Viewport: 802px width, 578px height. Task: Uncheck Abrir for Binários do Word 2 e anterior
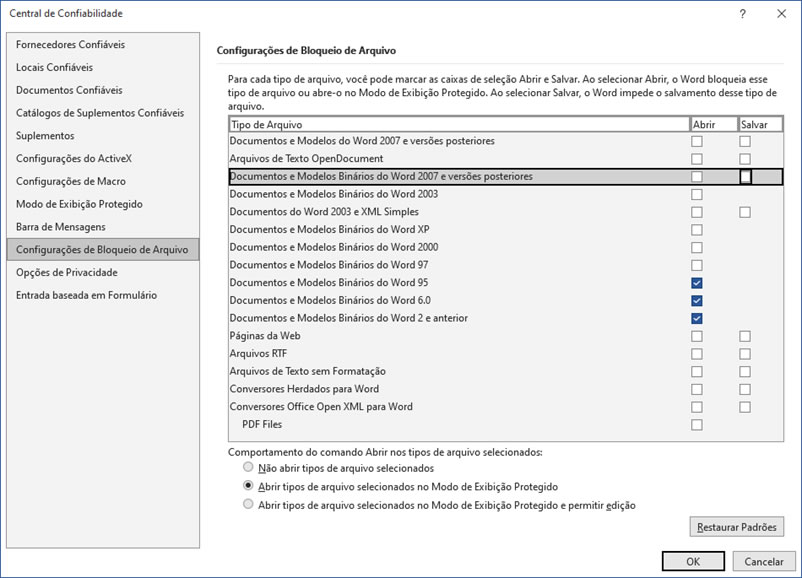click(x=697, y=319)
